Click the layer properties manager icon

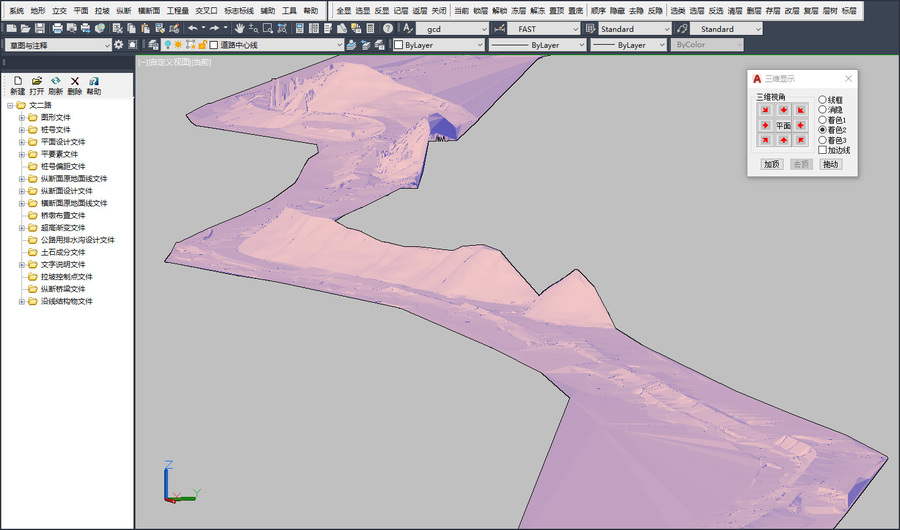153,44
